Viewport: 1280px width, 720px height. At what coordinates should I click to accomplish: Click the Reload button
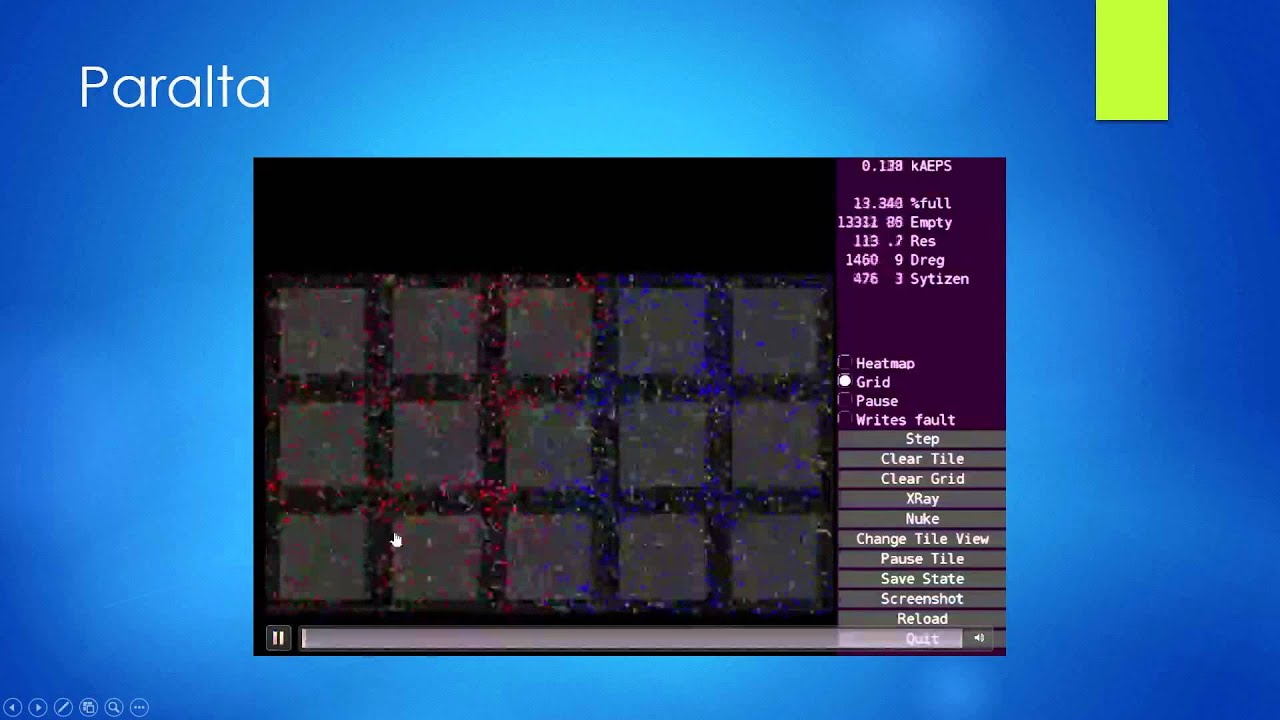tap(922, 619)
